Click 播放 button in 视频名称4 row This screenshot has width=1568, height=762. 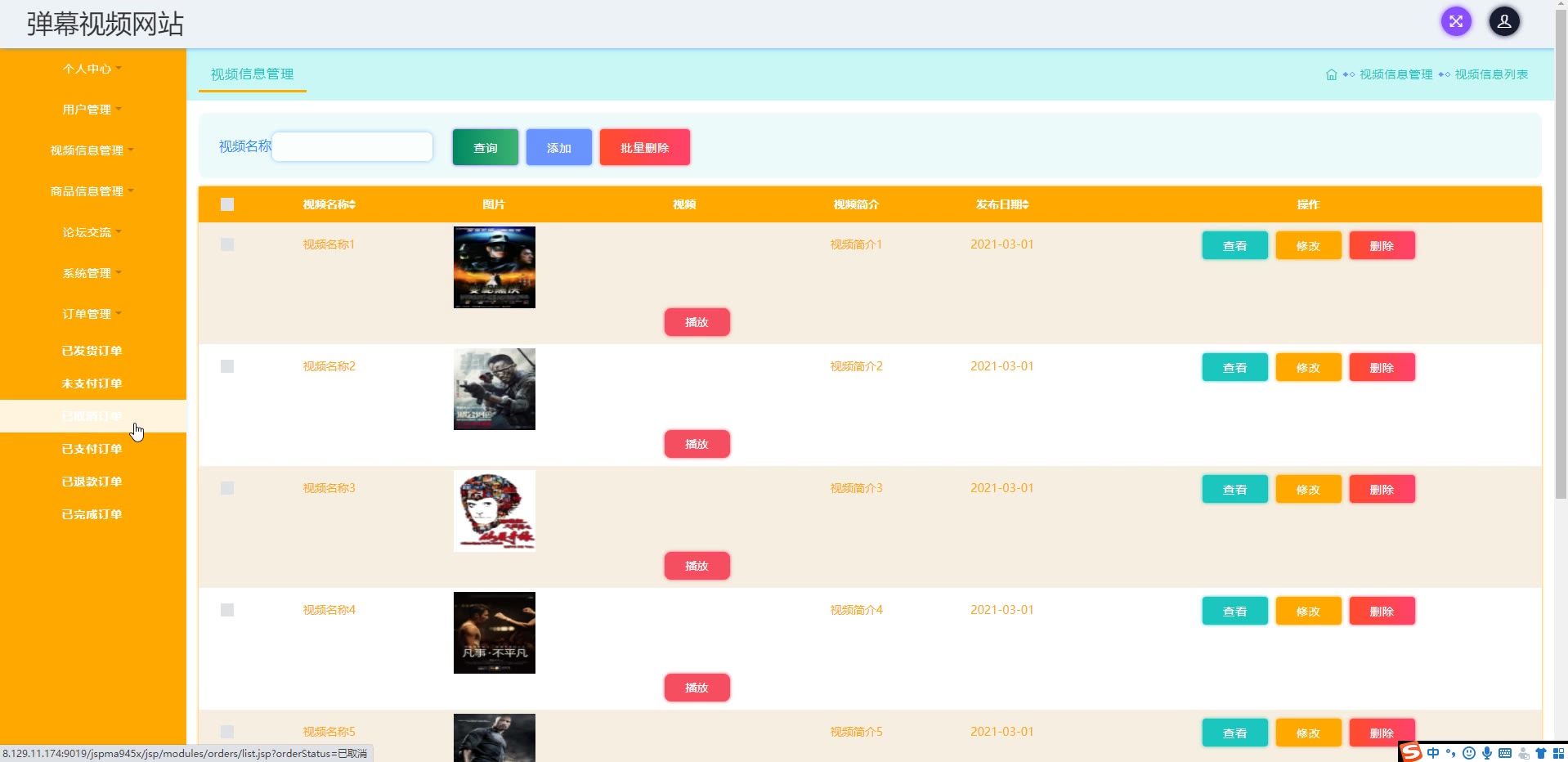click(697, 688)
